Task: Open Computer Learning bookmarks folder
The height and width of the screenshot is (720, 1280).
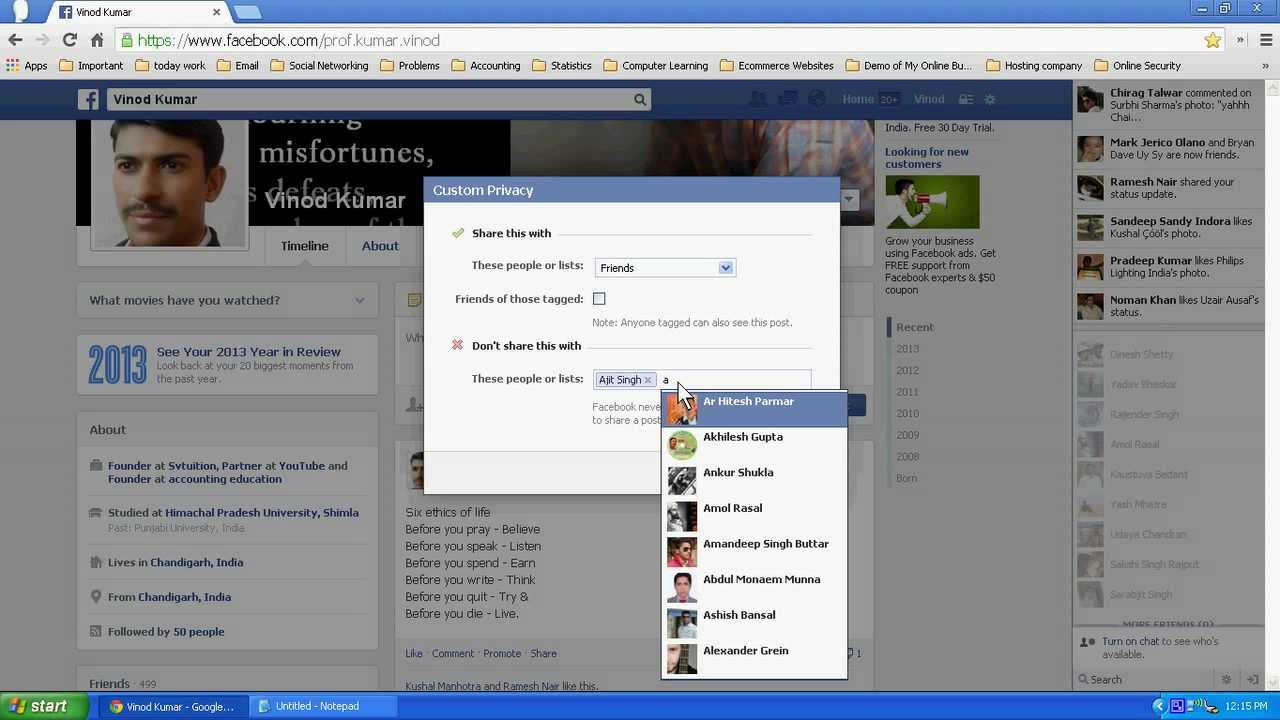Action: tap(656, 65)
